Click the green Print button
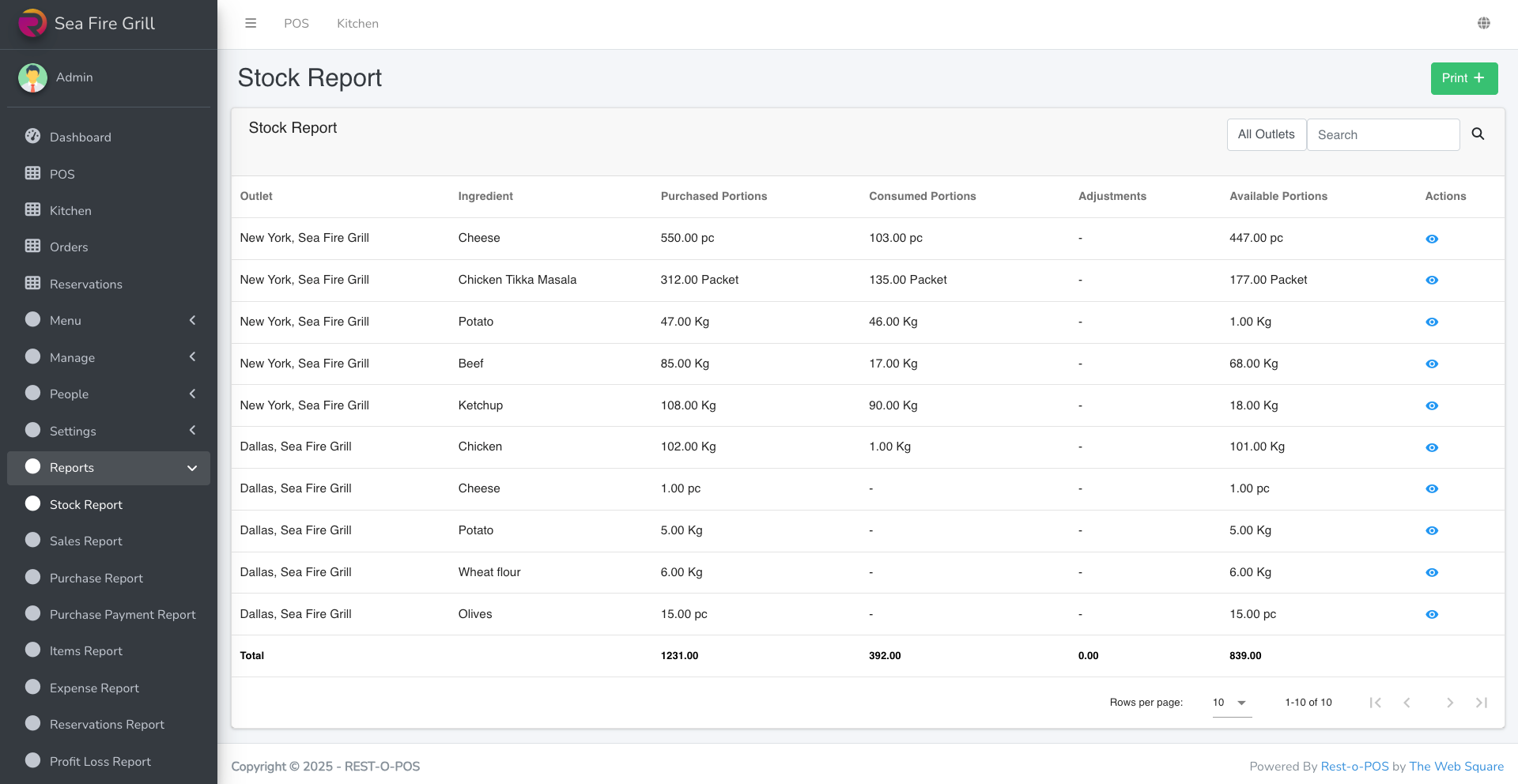1518x784 pixels. click(1463, 78)
